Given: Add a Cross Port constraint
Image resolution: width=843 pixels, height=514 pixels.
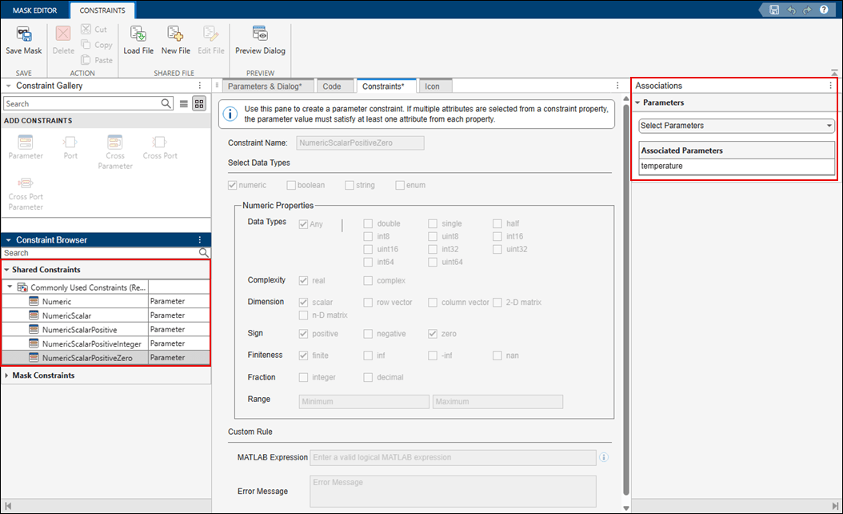Looking at the screenshot, I should (160, 147).
